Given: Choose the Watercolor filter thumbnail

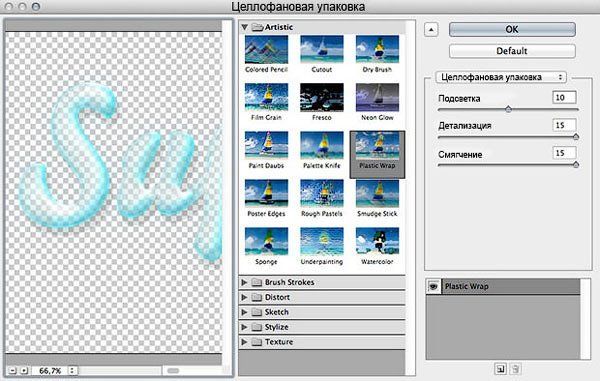Looking at the screenshot, I should [377, 241].
